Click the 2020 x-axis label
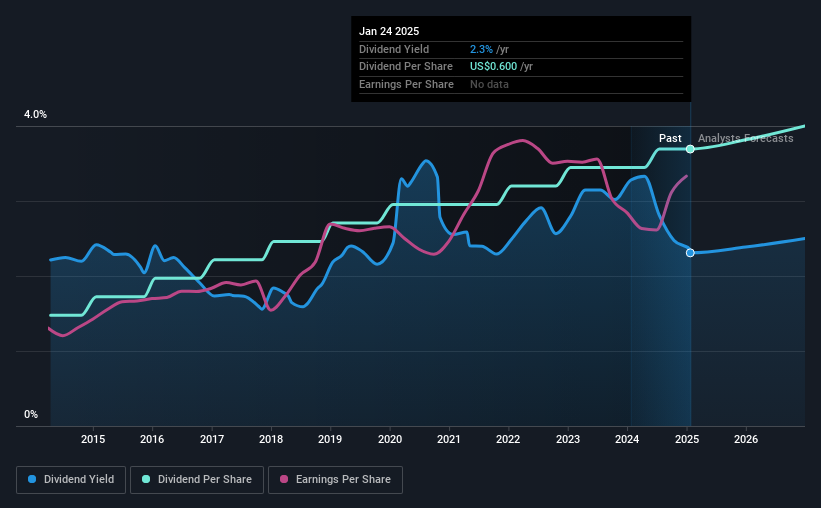Viewport: 821px width, 508px height. tap(390, 439)
